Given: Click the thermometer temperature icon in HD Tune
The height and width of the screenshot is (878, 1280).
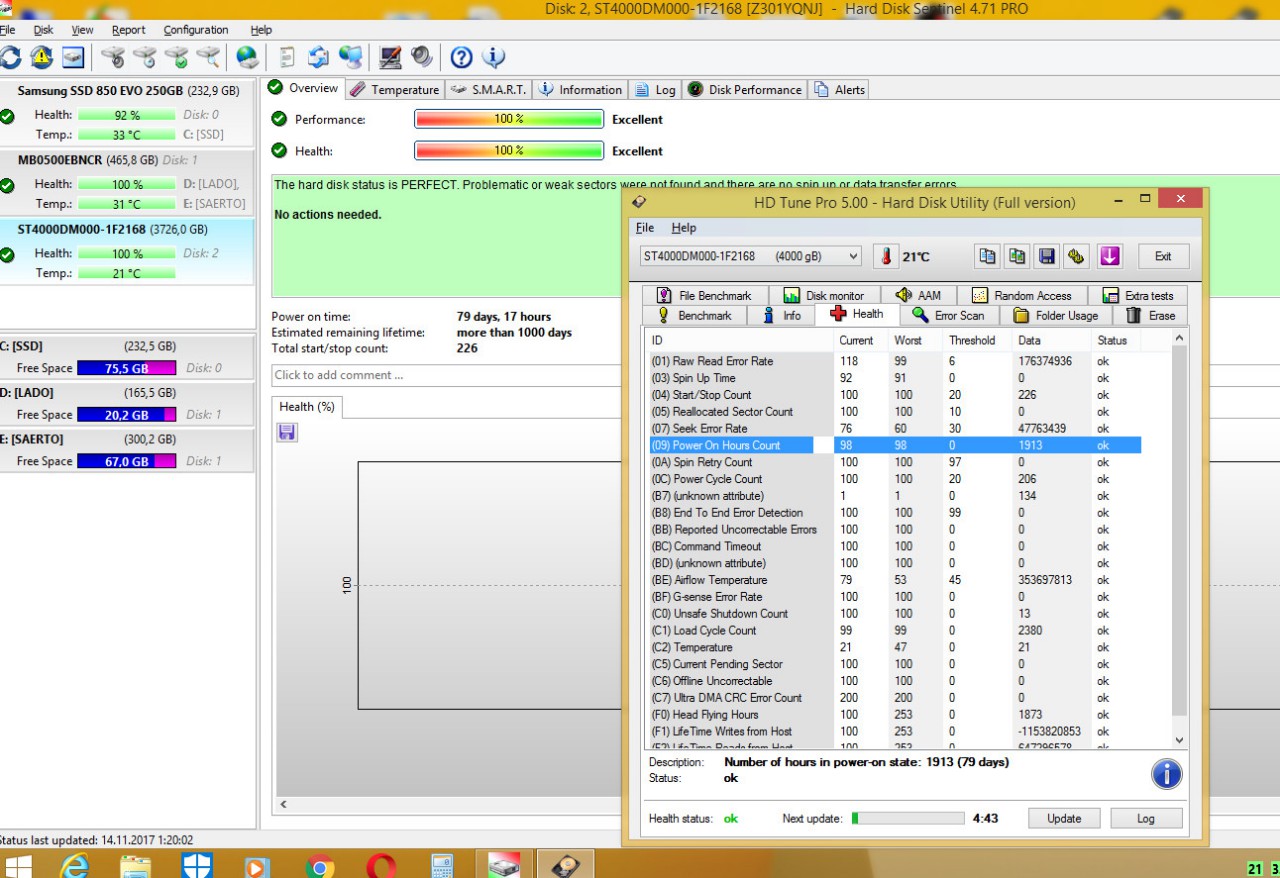Looking at the screenshot, I should click(x=886, y=256).
